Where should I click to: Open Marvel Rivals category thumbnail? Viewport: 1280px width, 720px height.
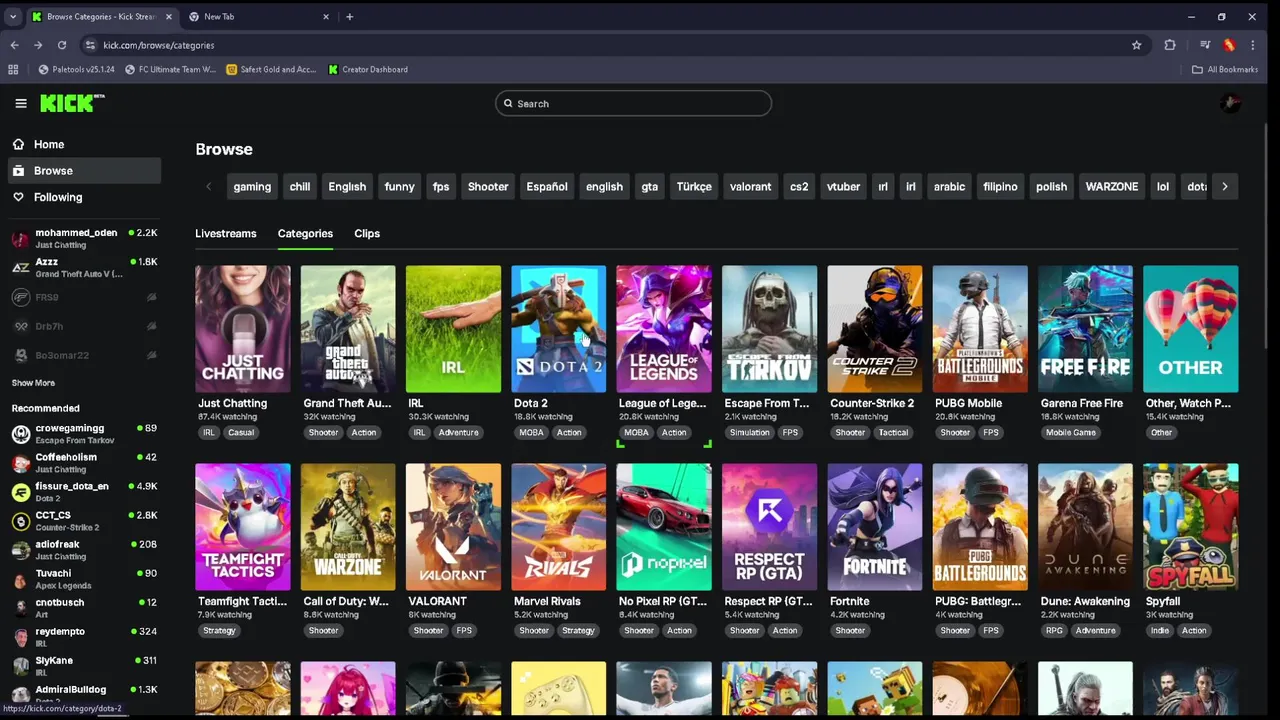pyautogui.click(x=559, y=527)
